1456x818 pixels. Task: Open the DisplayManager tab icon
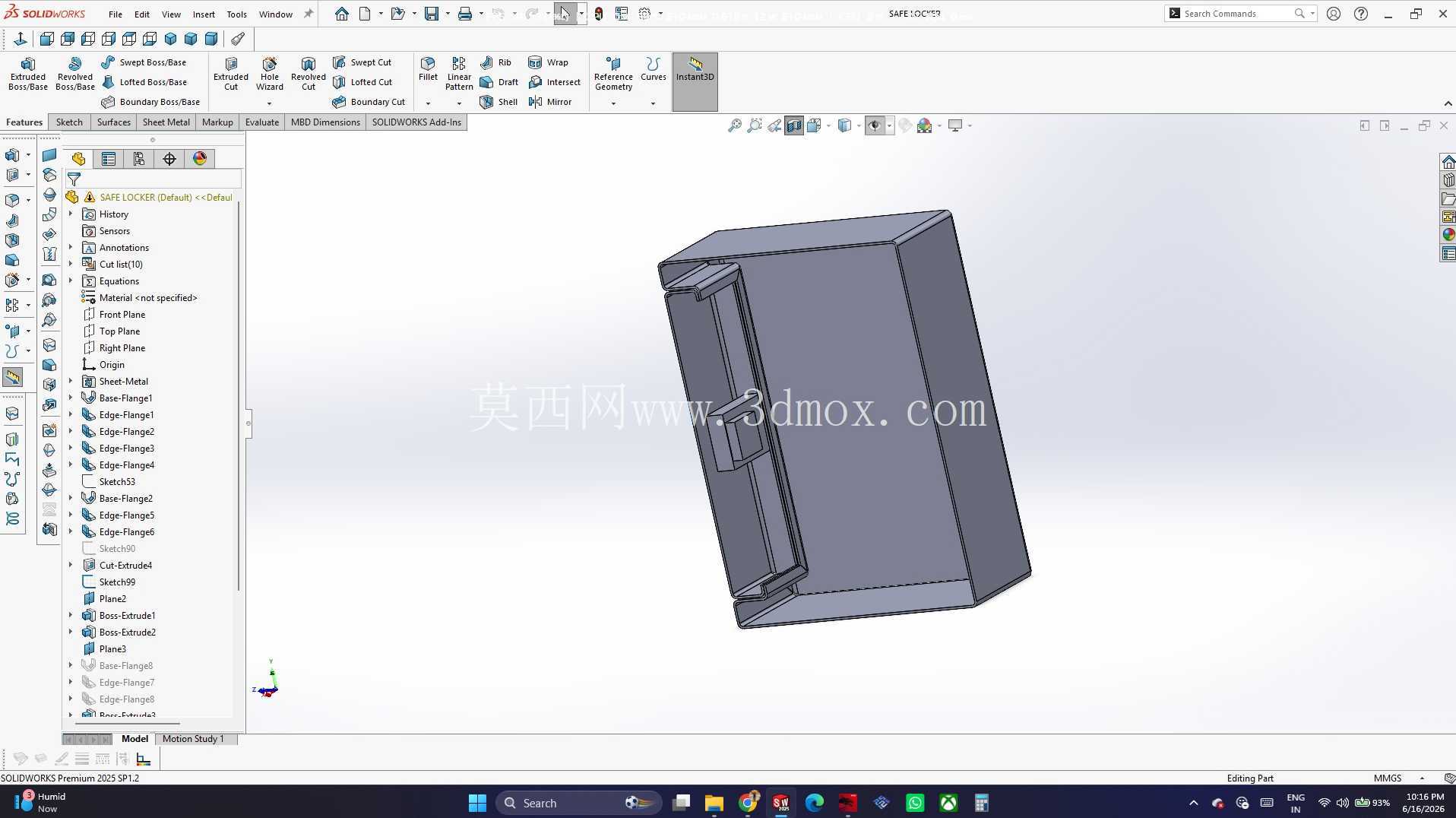click(x=200, y=159)
